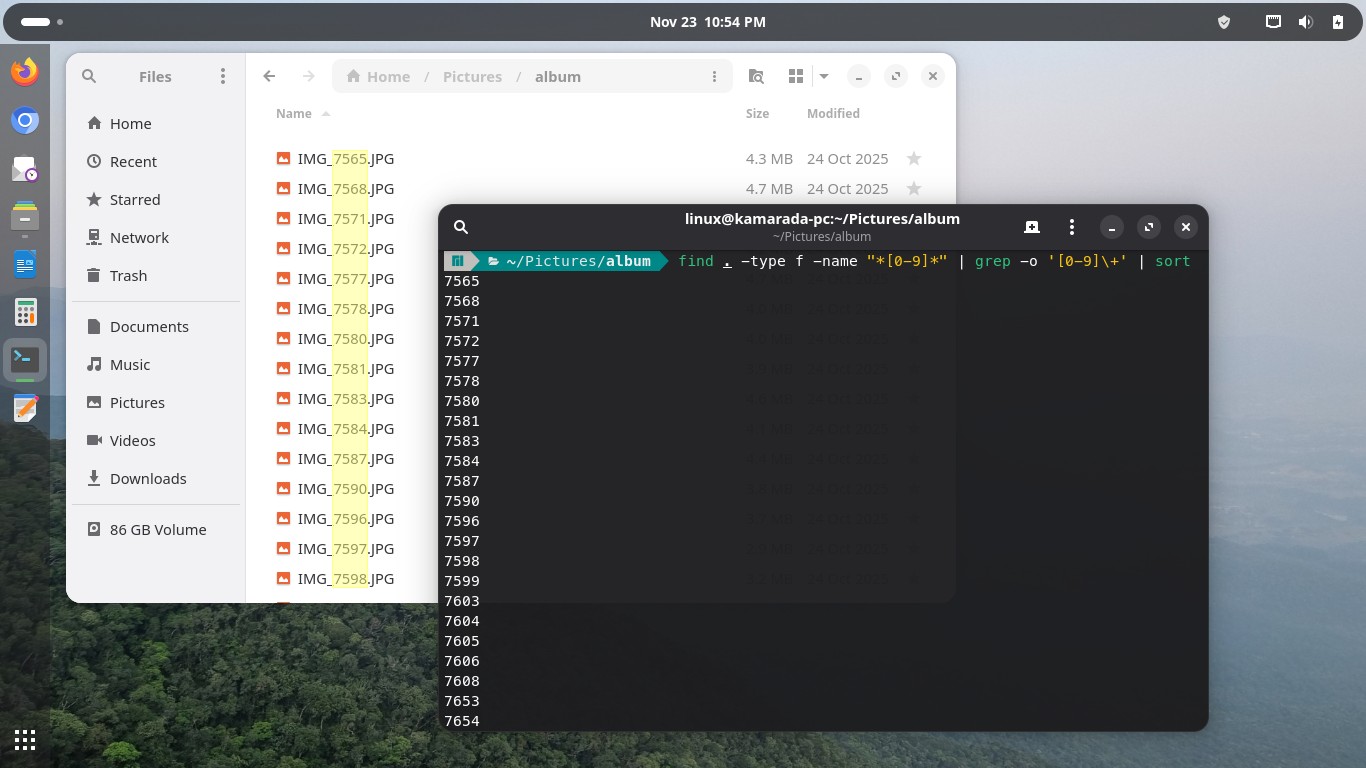The image size is (1366, 768).
Task: Open the album path options menu
Action: (714, 76)
